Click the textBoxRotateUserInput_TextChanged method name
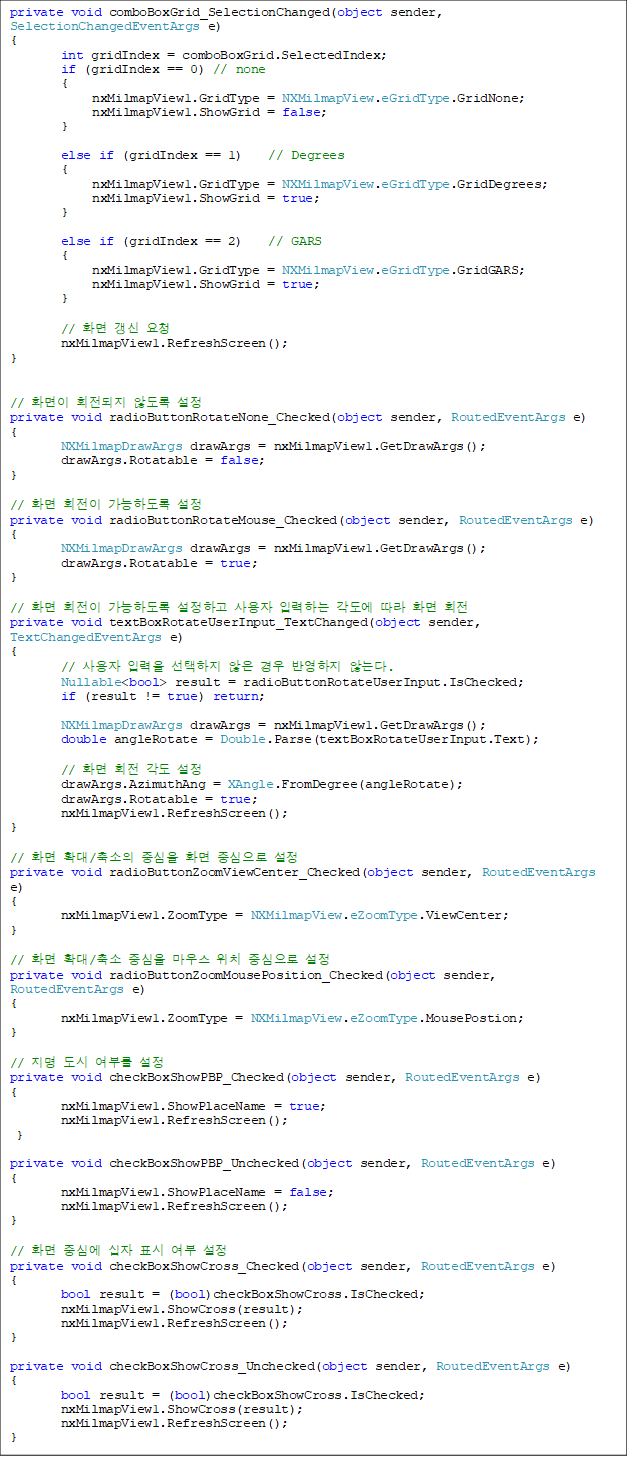627x1459 pixels. click(x=239, y=621)
